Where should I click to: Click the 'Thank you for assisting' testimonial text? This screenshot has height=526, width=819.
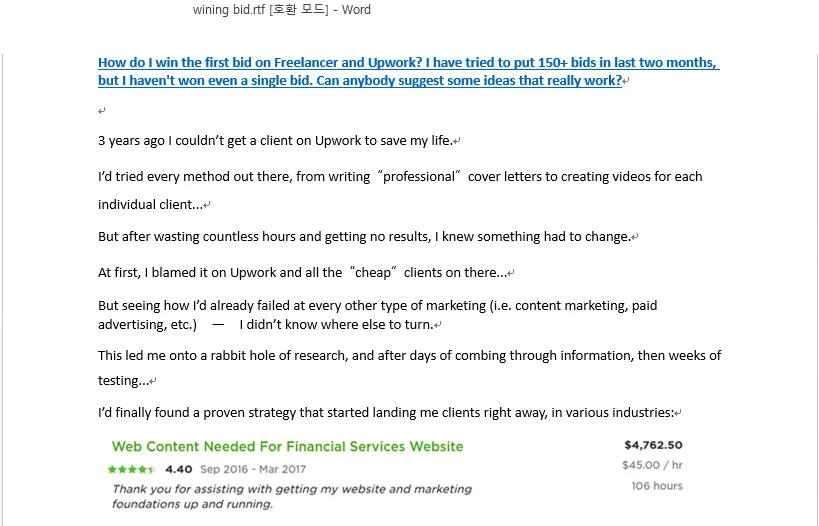[x=291, y=490]
